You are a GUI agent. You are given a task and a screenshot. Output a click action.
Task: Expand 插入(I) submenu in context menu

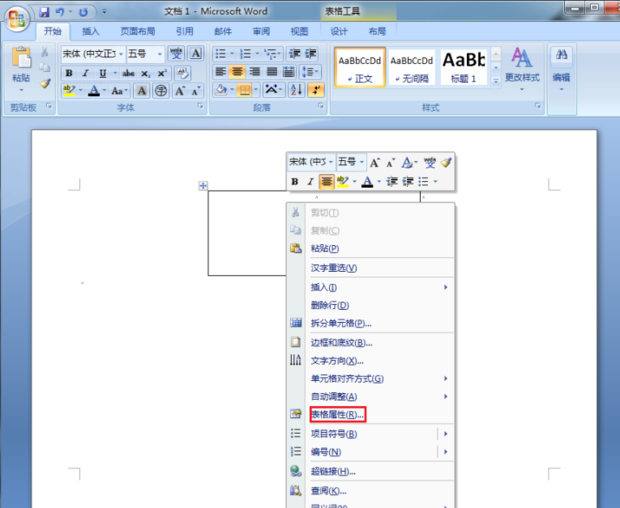371,287
